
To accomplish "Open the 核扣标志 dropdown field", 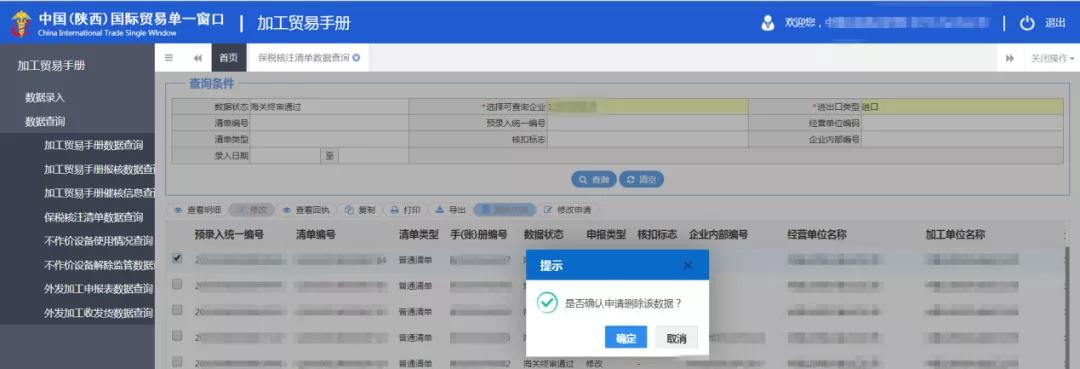I will pyautogui.click(x=648, y=140).
